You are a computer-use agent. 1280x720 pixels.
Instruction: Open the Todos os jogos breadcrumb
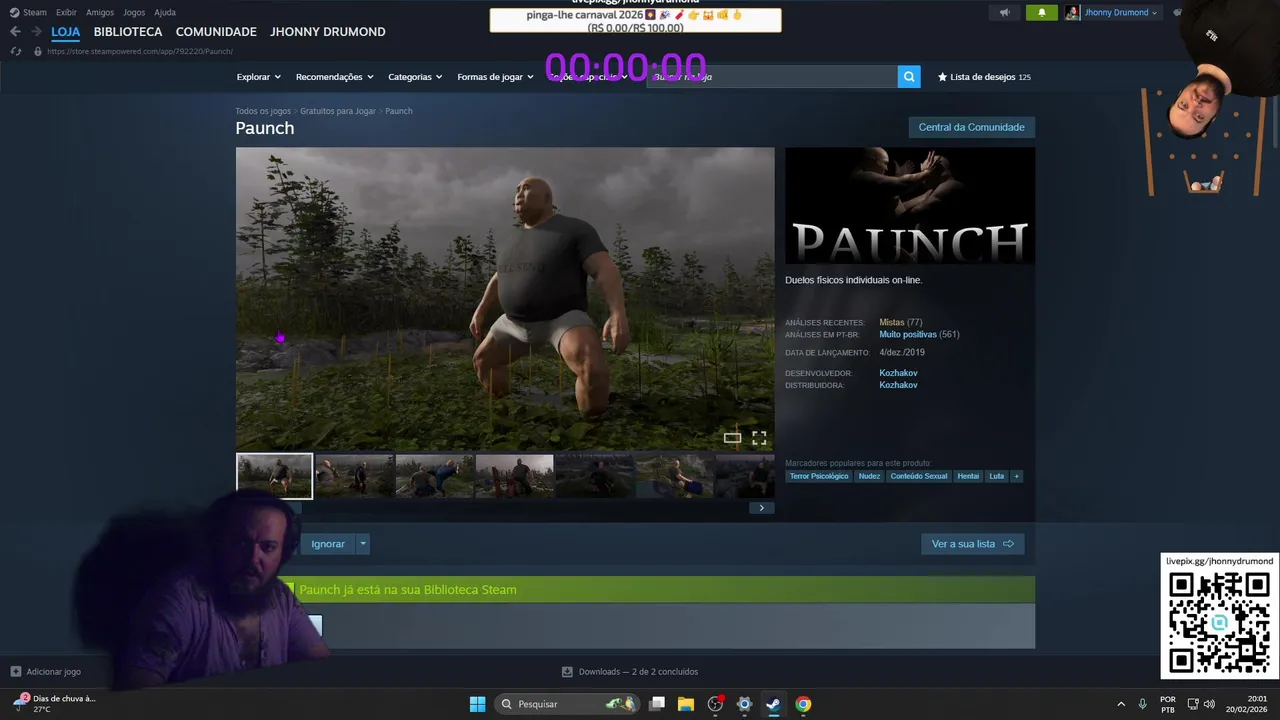[x=263, y=111]
